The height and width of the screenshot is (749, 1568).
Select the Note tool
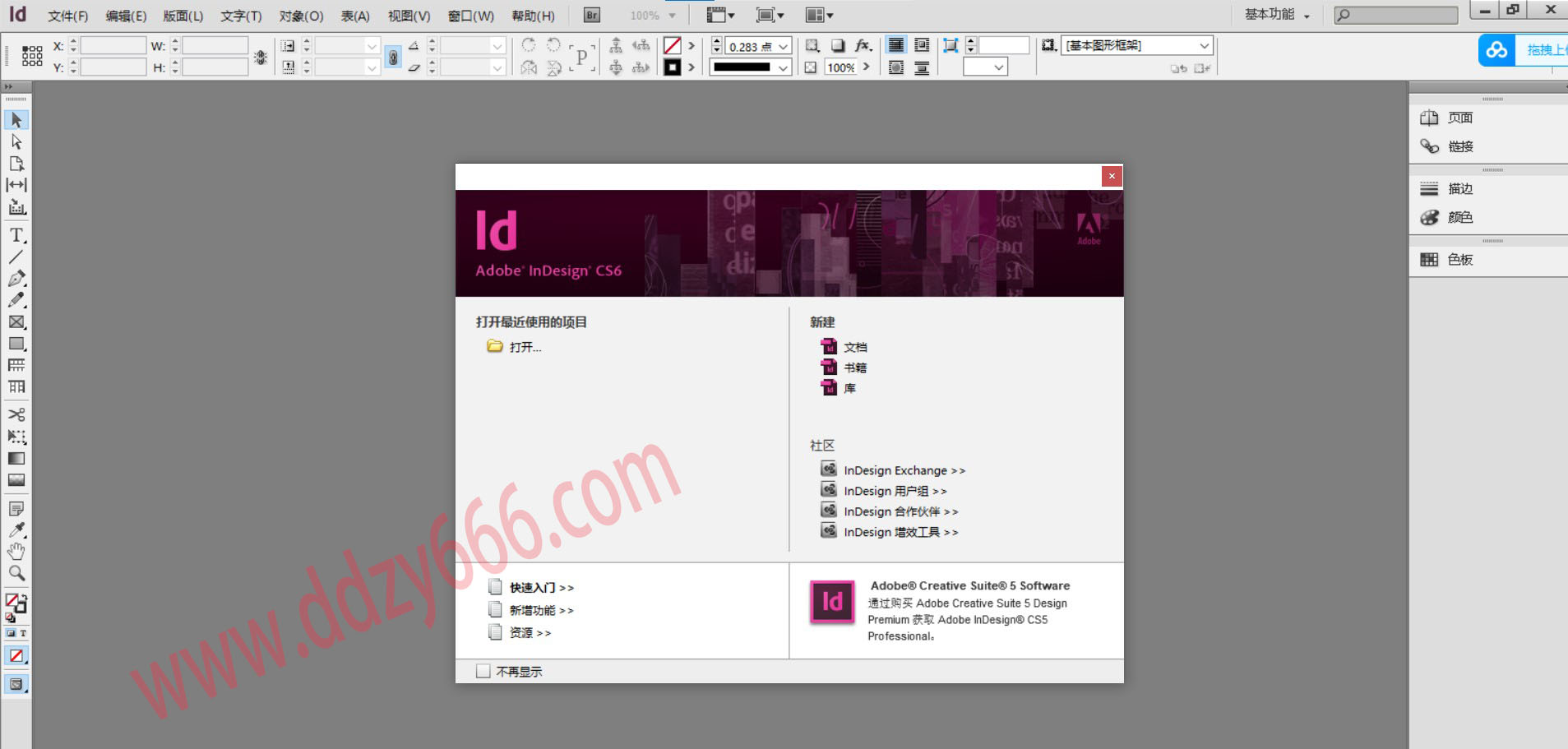(x=16, y=509)
